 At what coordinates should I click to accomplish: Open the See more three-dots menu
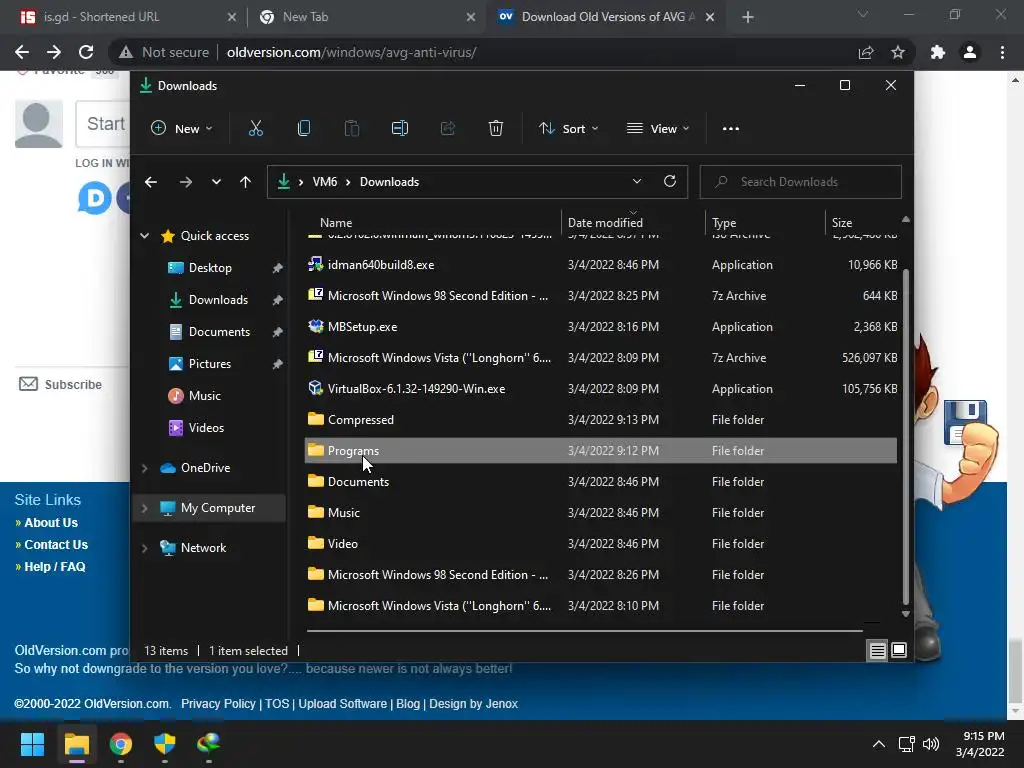[731, 129]
